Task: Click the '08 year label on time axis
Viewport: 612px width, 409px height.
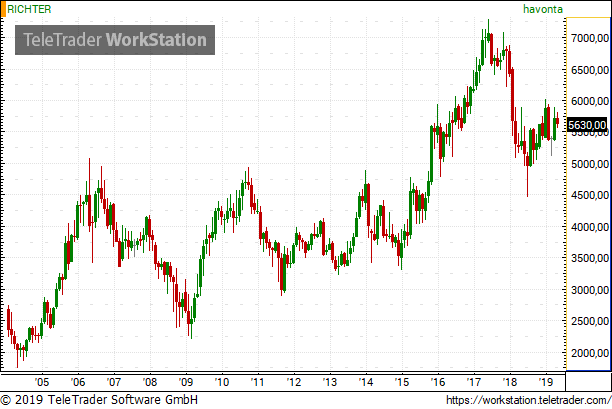Action: coord(150,382)
